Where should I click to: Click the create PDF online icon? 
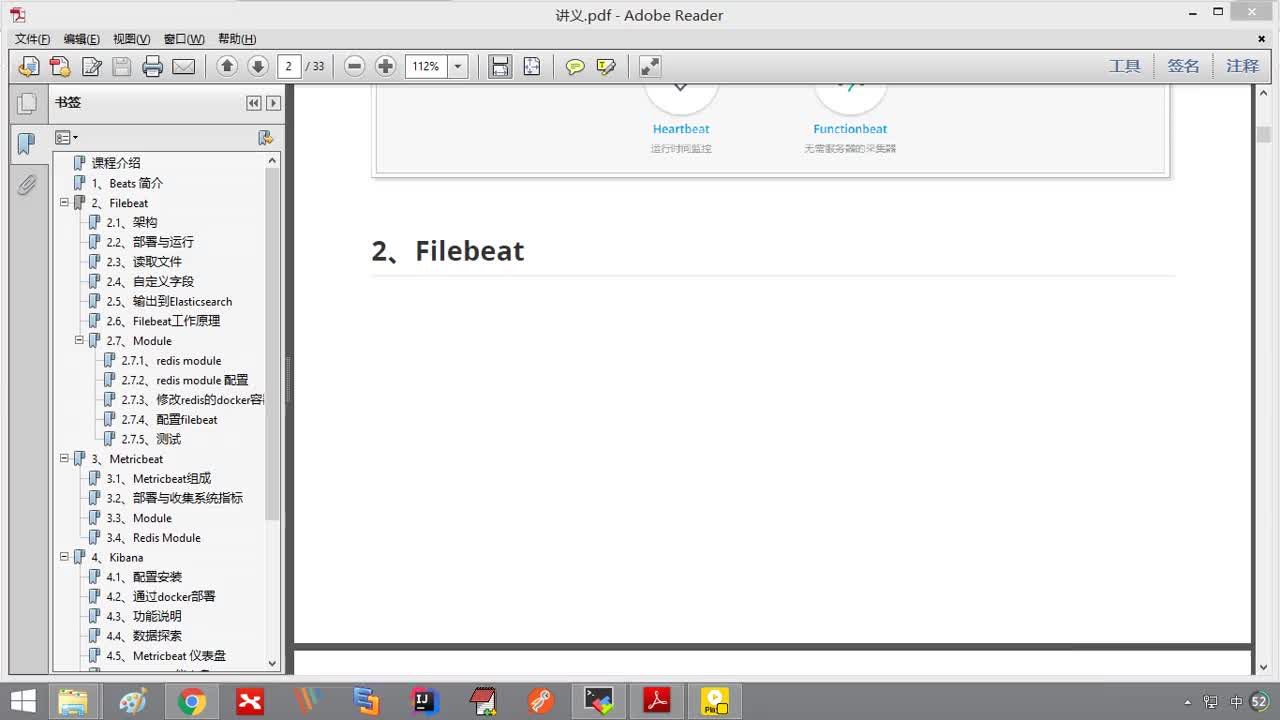[60, 66]
